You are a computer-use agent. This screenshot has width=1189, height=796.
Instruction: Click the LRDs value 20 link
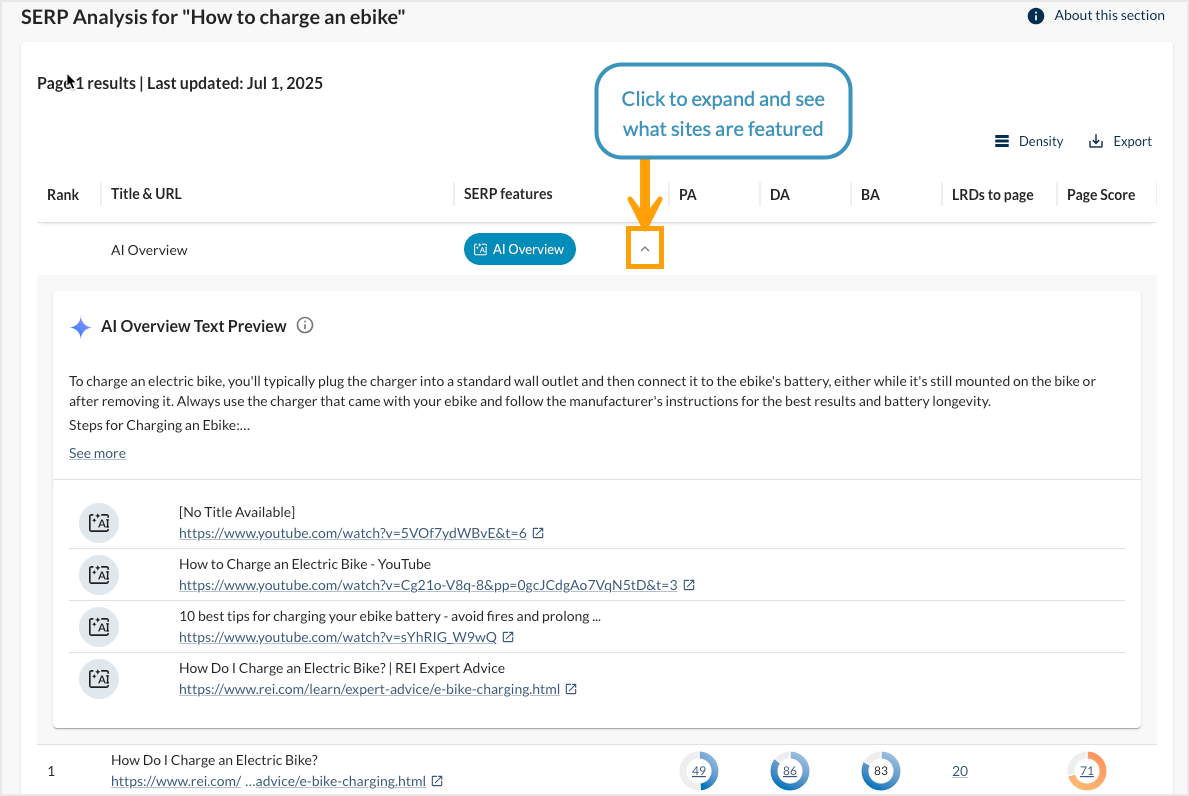point(960,771)
